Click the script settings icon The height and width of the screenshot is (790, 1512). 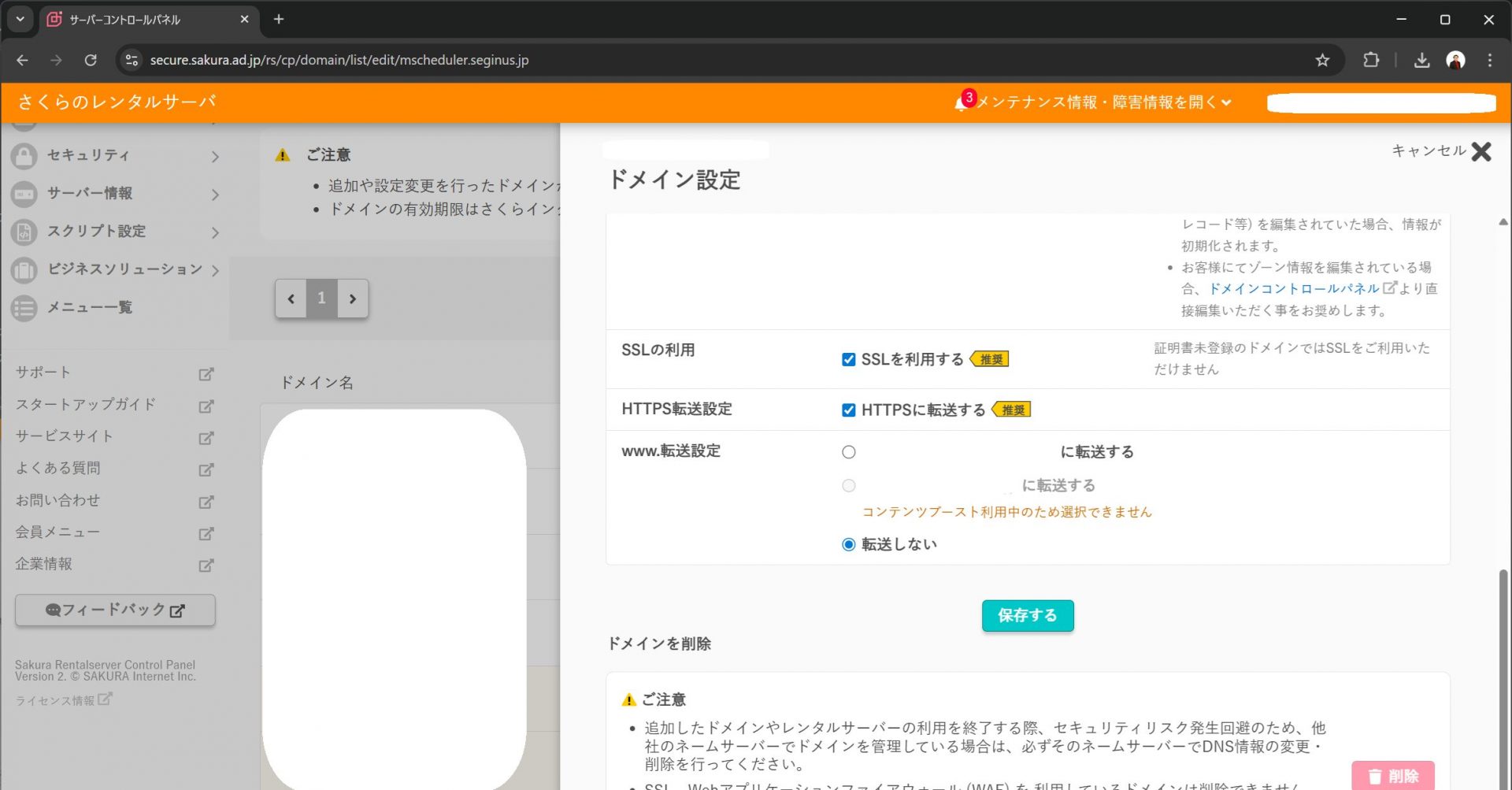point(24,232)
